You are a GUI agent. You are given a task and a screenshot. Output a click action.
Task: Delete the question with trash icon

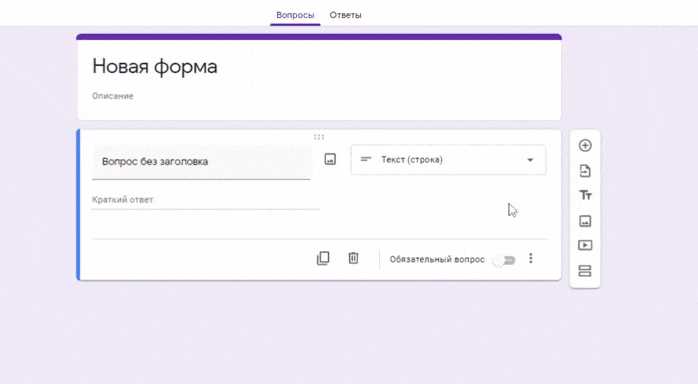click(353, 258)
